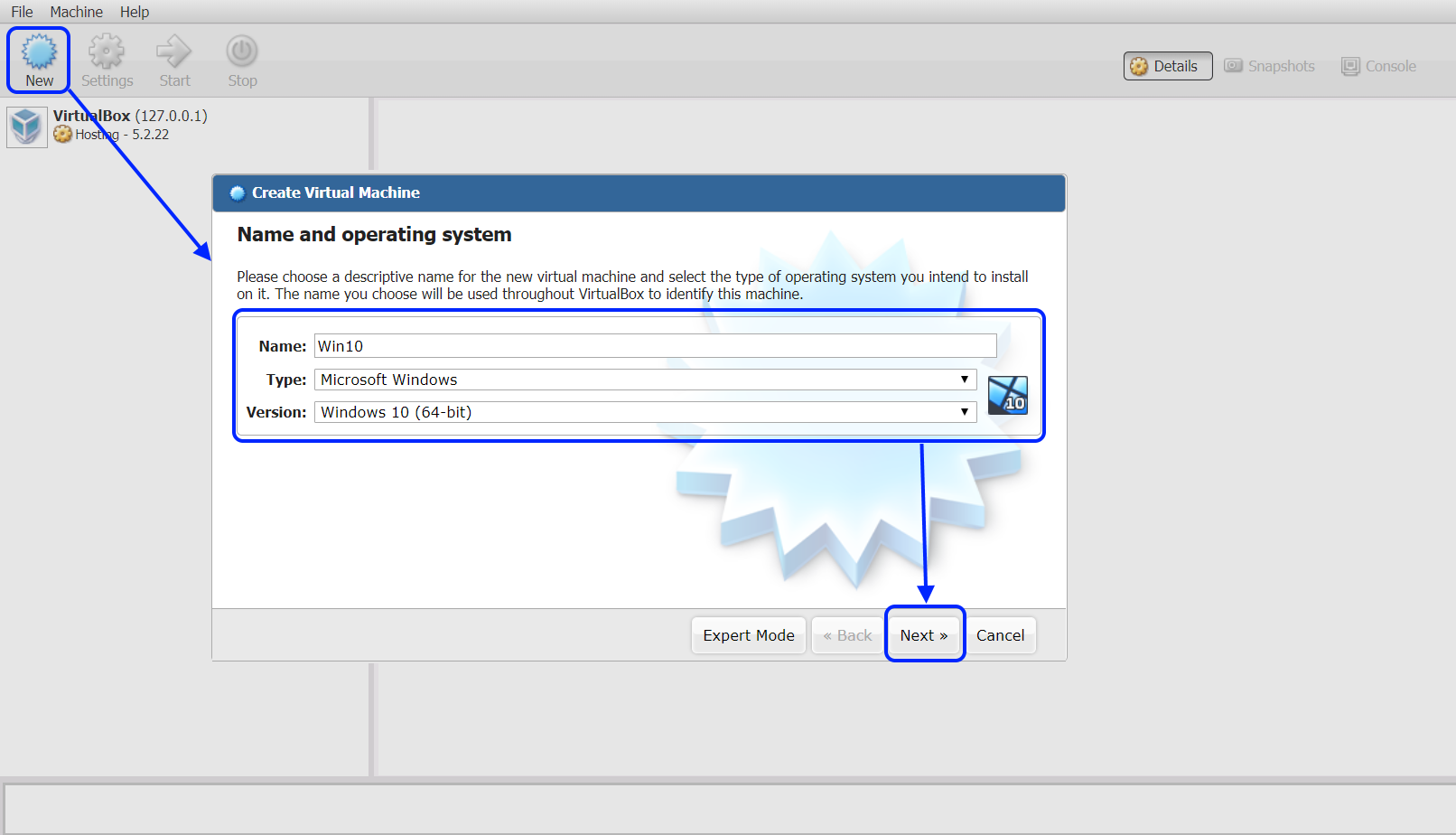1456x835 pixels.
Task: Click the Stop power toolbar icon
Action: 242,52
